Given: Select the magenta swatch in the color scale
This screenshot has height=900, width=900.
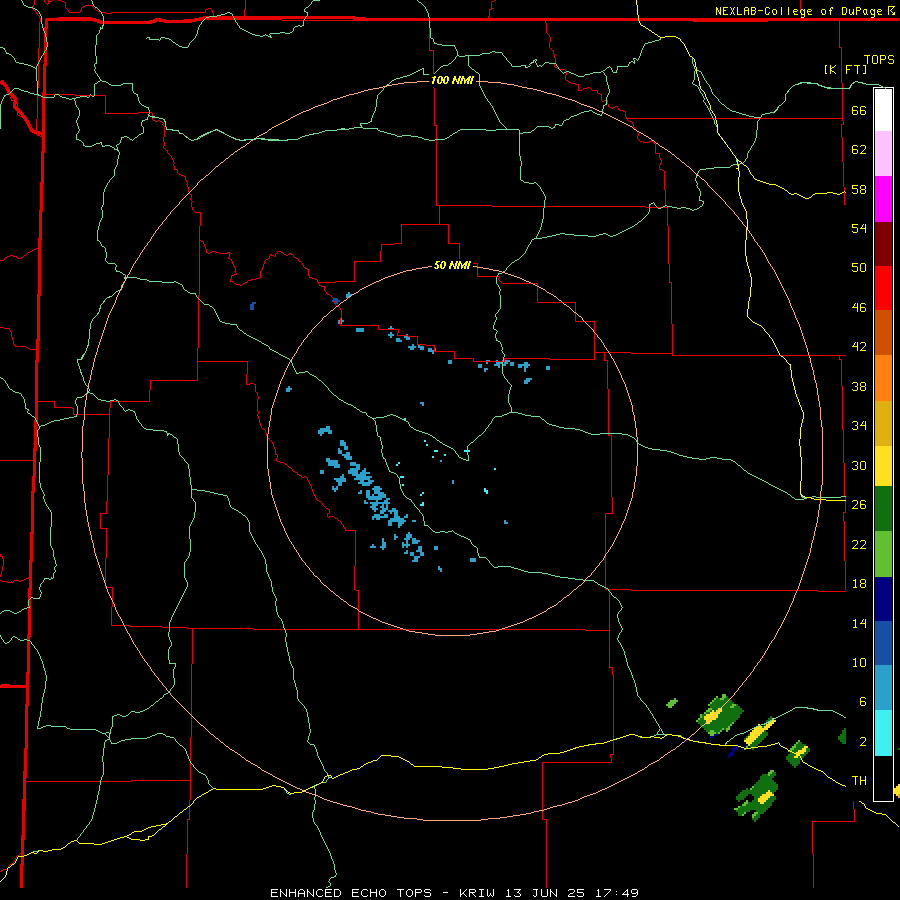Looking at the screenshot, I should point(883,199).
